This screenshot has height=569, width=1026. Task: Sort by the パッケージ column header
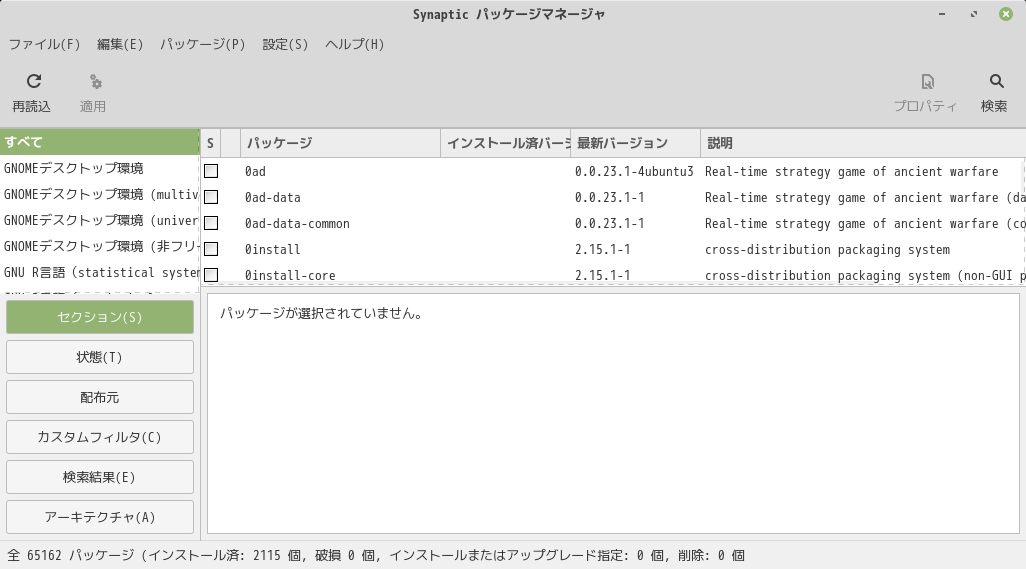pos(340,143)
